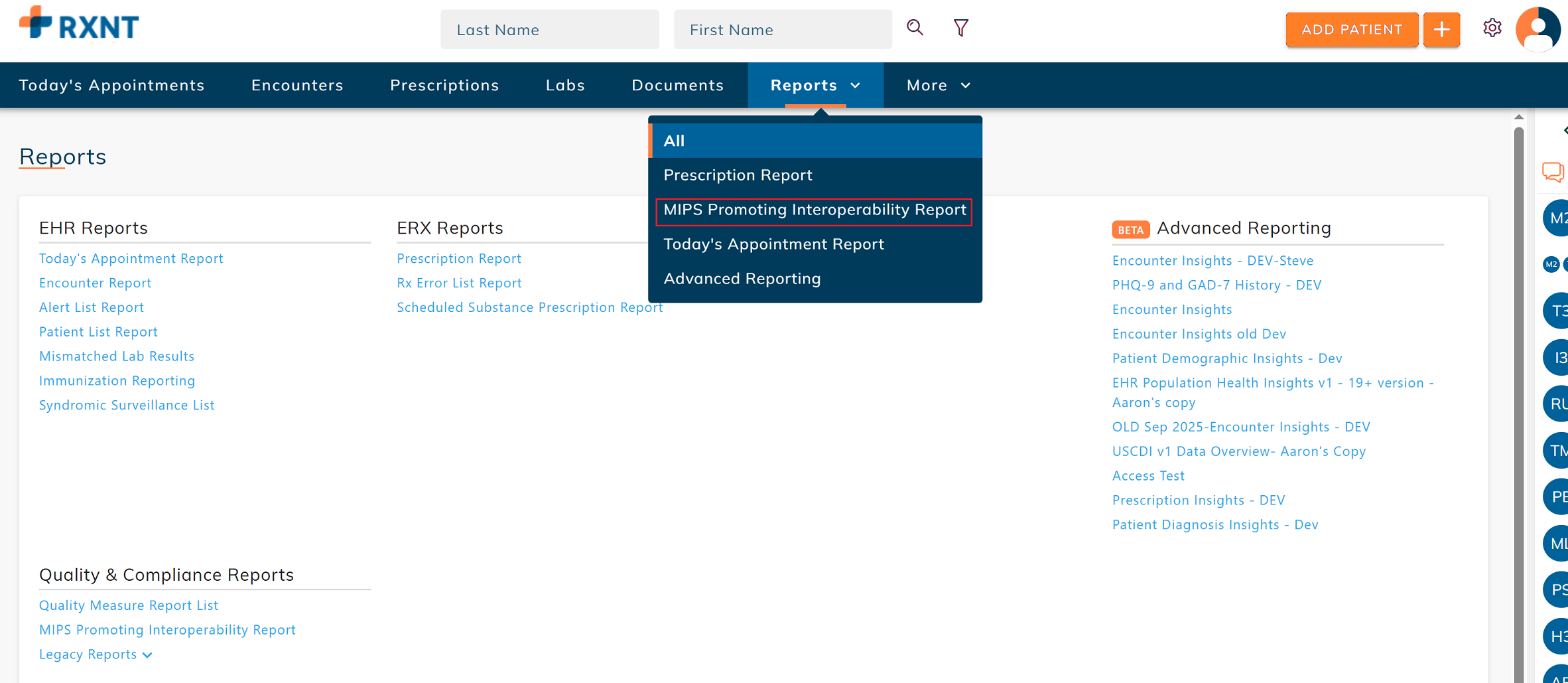Open Syndromic Surveillance List link
The height and width of the screenshot is (683, 1568).
(x=127, y=406)
